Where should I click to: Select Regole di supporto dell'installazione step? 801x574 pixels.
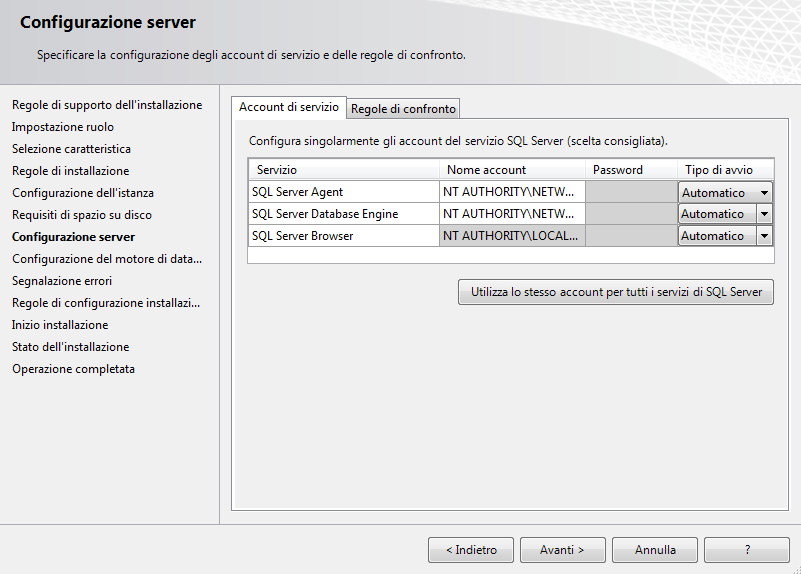(x=107, y=105)
